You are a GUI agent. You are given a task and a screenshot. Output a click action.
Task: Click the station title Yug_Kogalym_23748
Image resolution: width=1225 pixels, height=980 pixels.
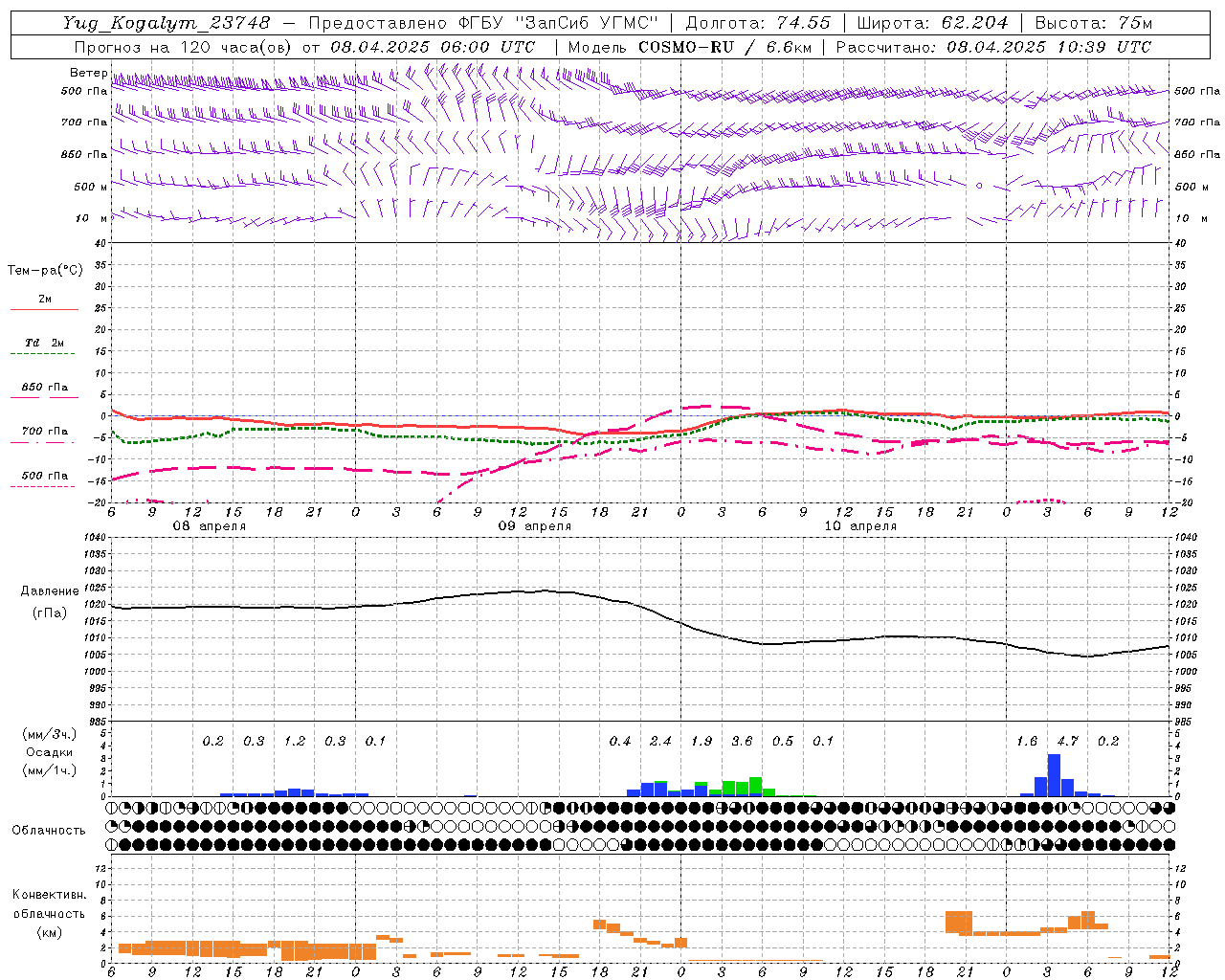[x=167, y=23]
